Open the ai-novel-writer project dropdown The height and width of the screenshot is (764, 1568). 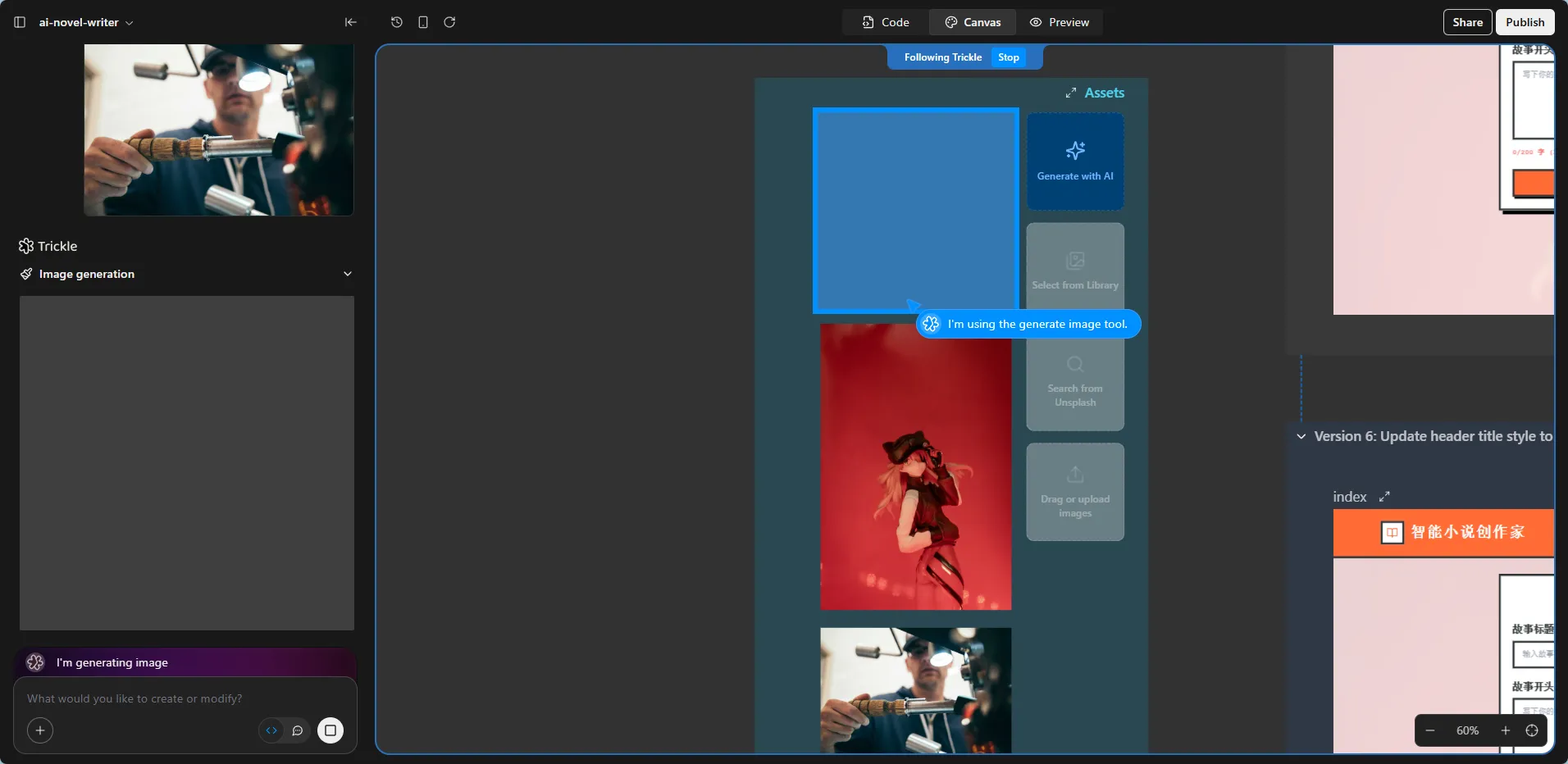click(86, 22)
